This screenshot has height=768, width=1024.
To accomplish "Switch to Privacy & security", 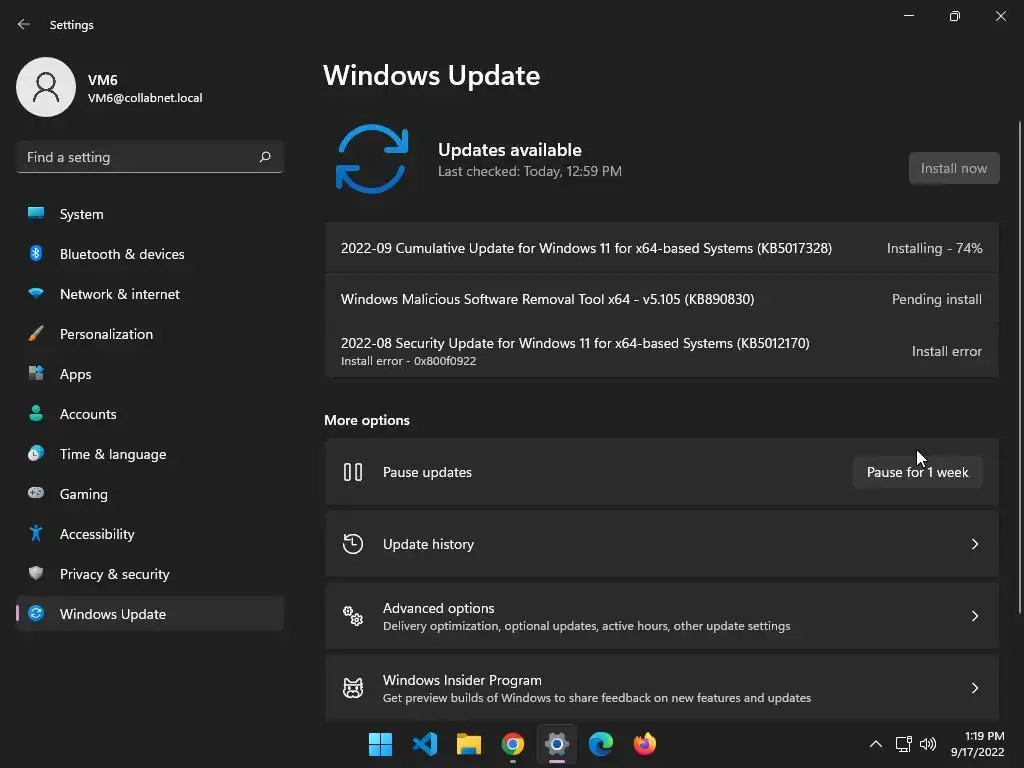I will point(150,574).
